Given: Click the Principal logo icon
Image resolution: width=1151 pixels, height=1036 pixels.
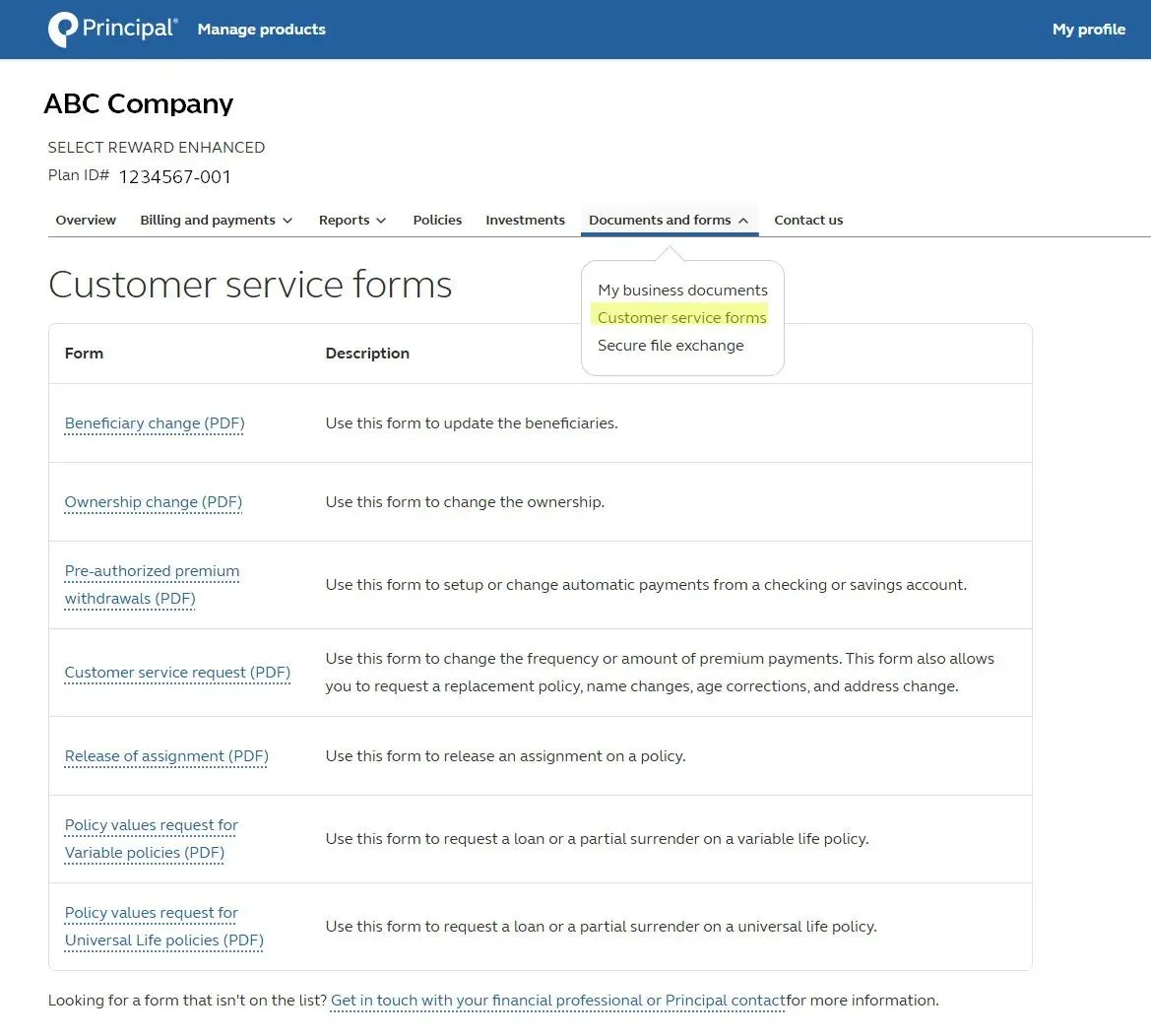Looking at the screenshot, I should point(63,29).
